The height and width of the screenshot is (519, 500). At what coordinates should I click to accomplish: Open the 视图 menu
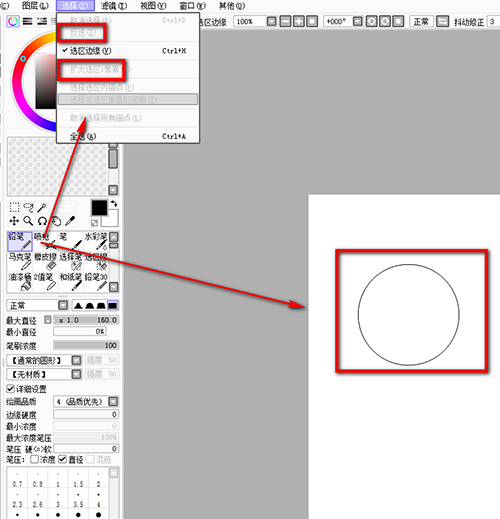click(153, 6)
